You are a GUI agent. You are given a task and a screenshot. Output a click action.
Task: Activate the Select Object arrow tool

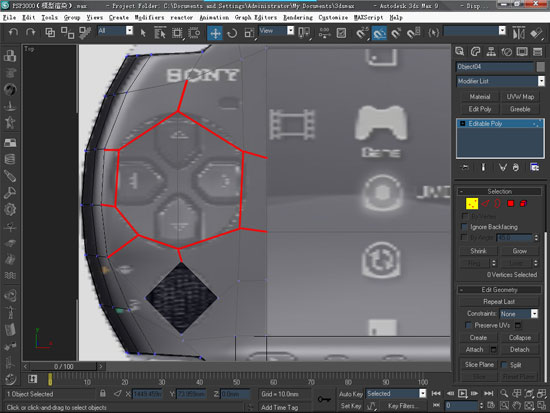pos(143,33)
